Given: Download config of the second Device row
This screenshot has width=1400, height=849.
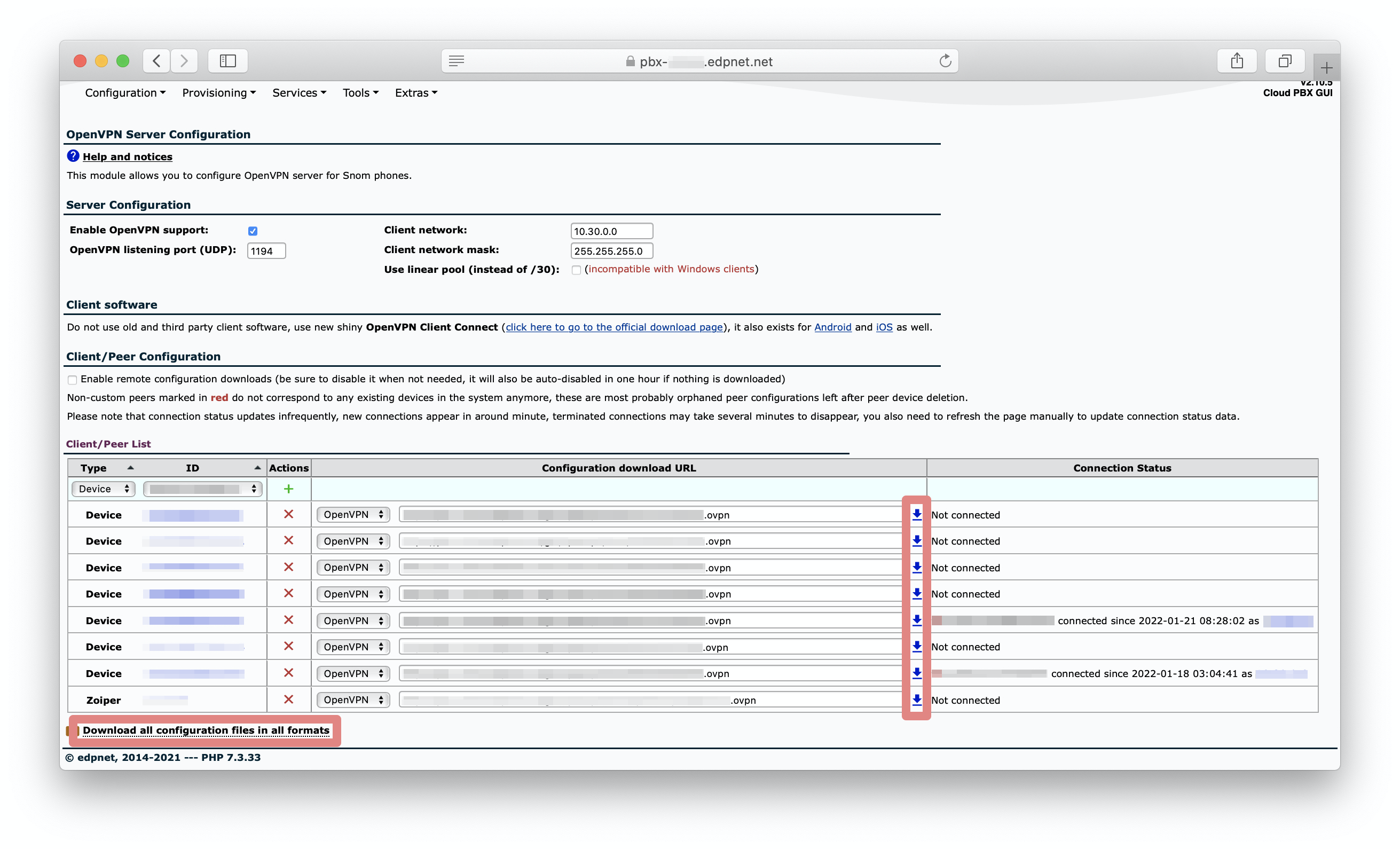Looking at the screenshot, I should click(x=916, y=540).
